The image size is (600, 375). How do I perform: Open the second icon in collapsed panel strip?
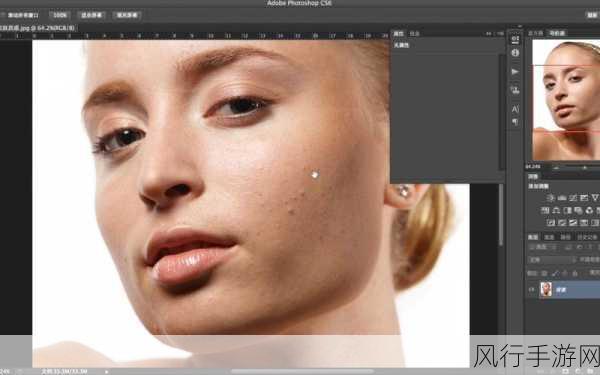tap(515, 53)
